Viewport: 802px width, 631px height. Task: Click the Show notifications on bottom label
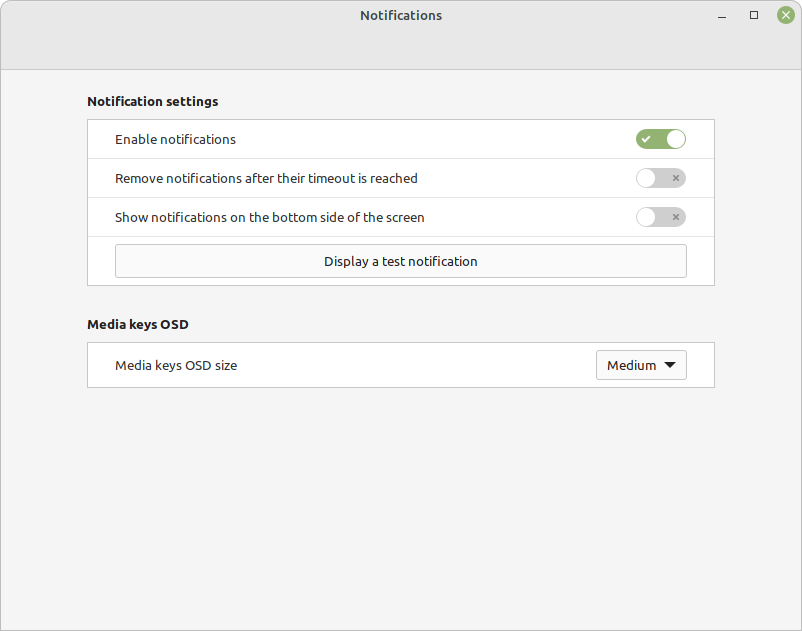click(x=270, y=217)
